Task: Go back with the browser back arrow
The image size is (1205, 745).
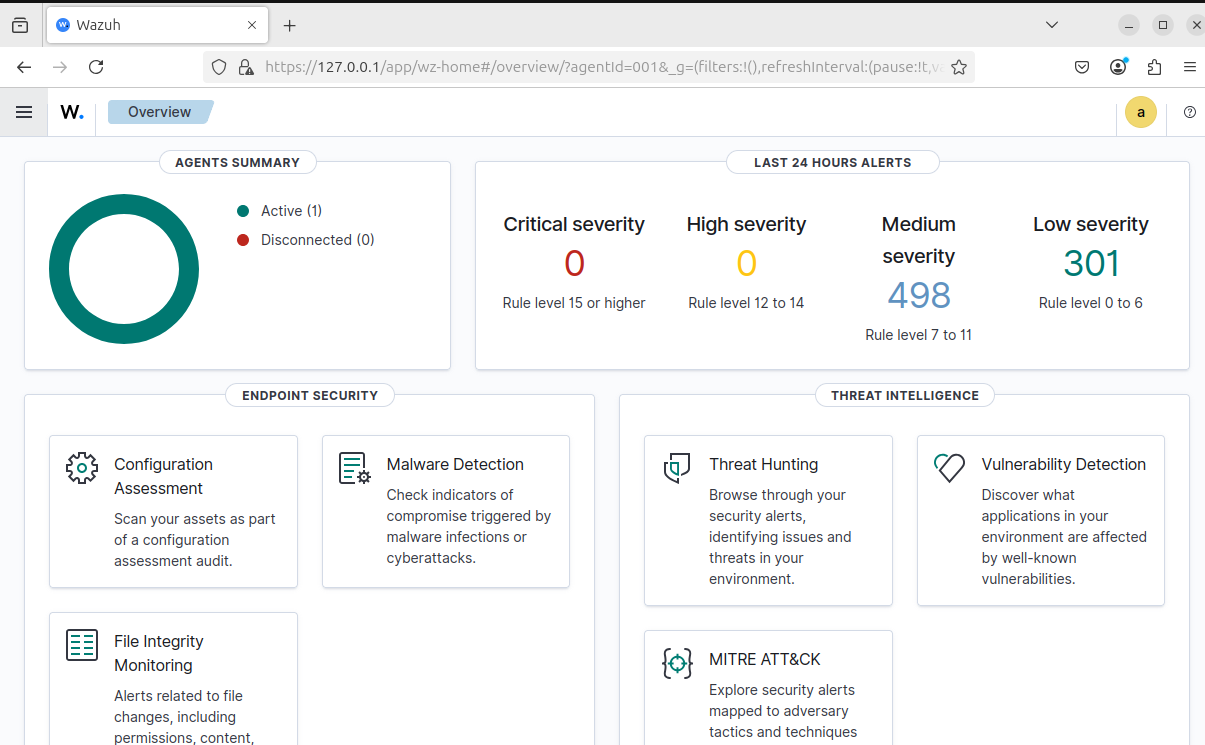Action: click(24, 67)
